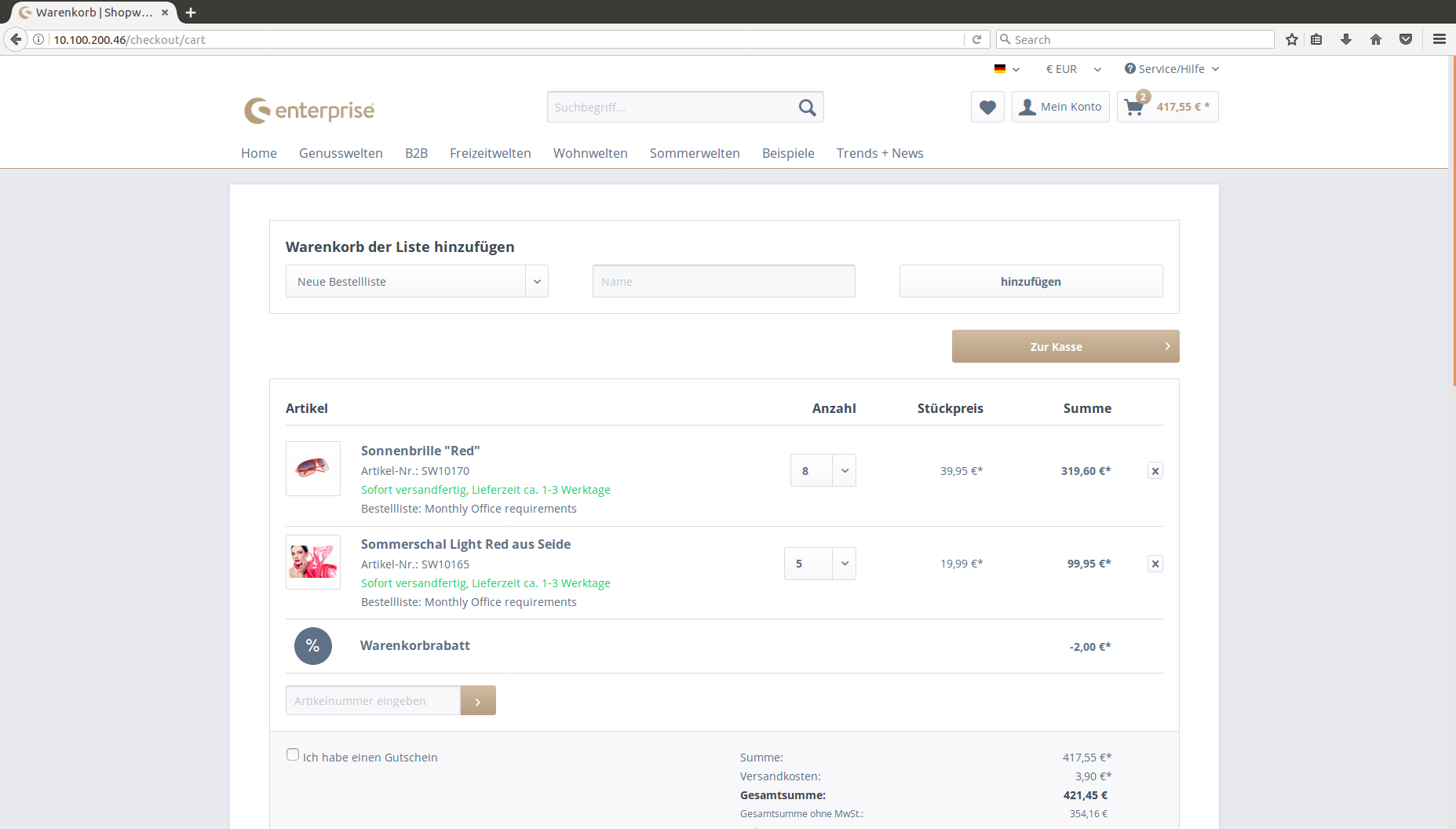Open the Genusswelten menu item
The image size is (1456, 829).
click(x=341, y=153)
